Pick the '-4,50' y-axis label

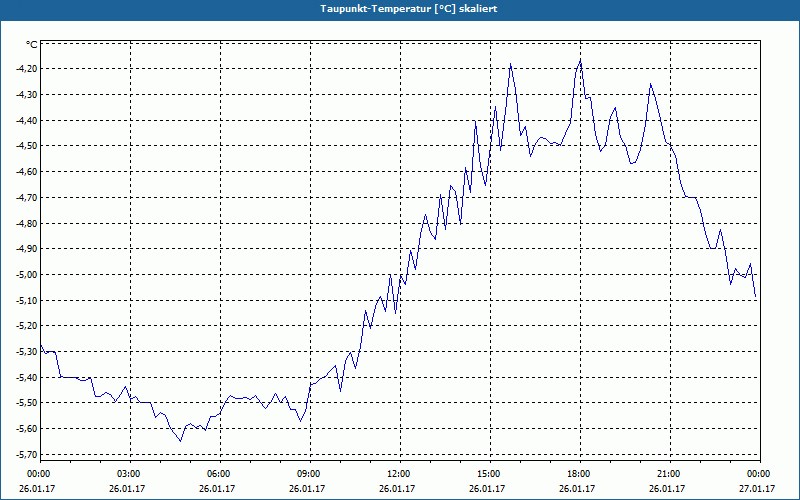pyautogui.click(x=28, y=146)
